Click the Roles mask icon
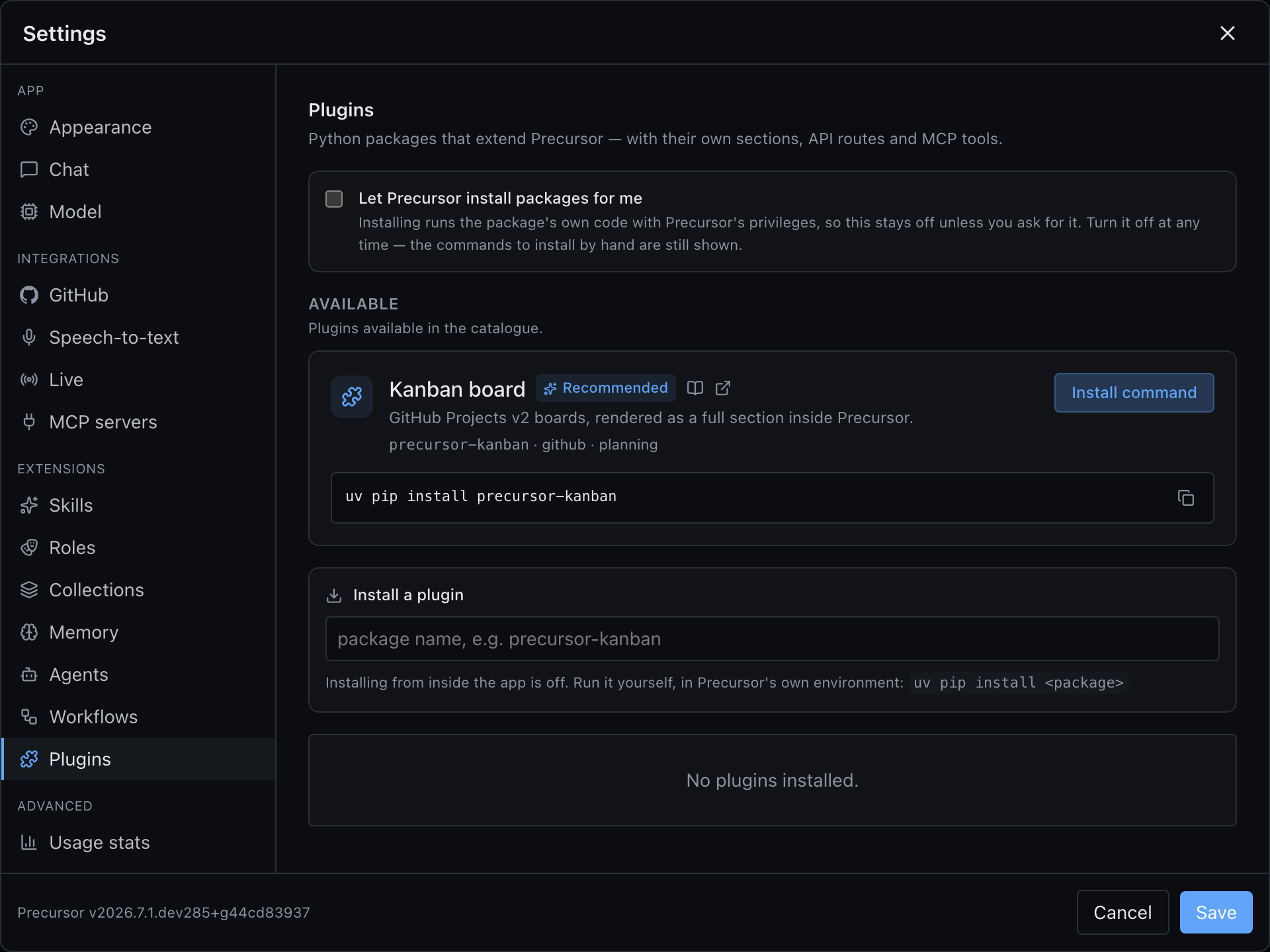 click(x=29, y=547)
